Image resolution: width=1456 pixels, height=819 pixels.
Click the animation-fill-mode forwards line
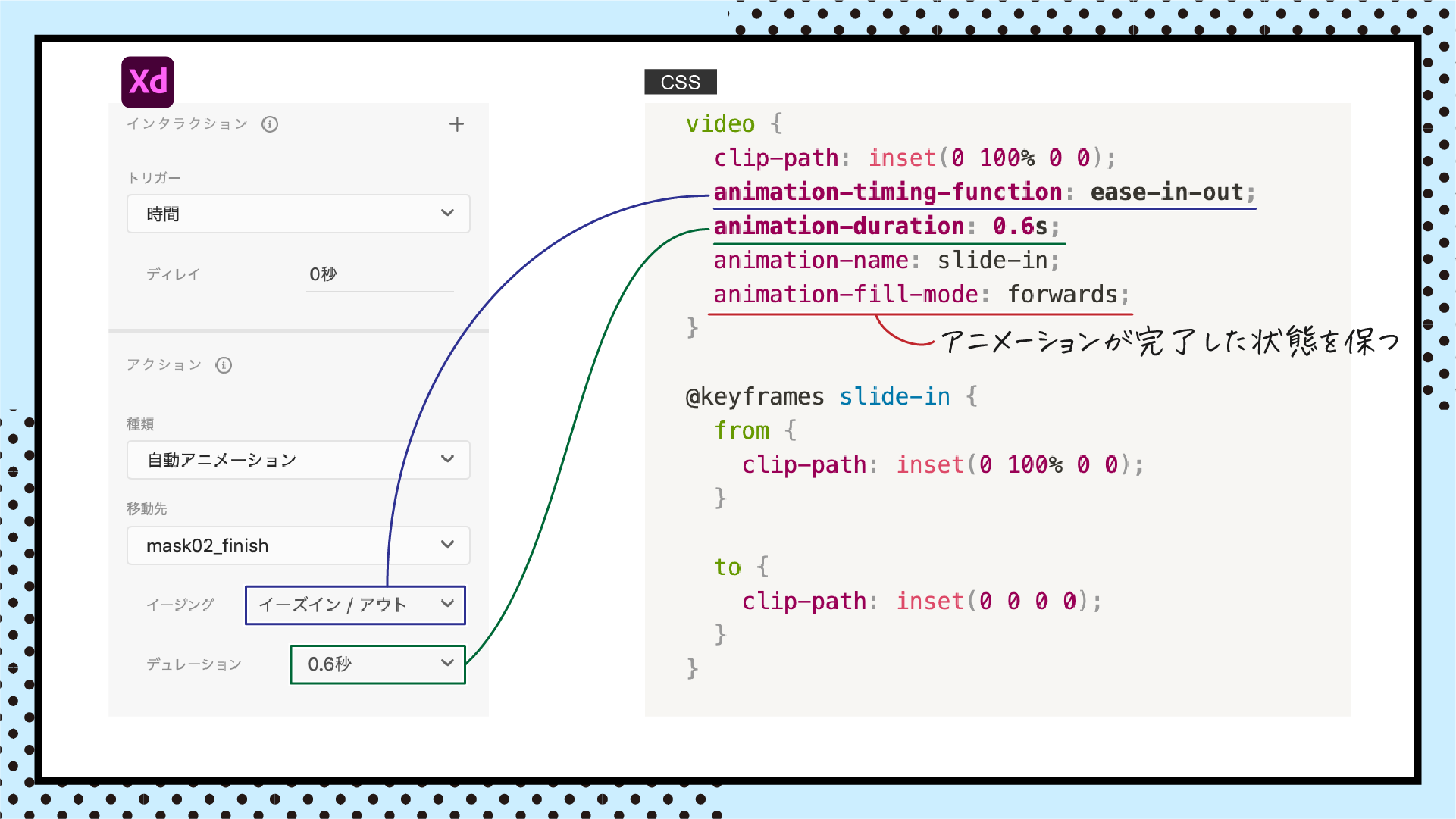(x=920, y=295)
